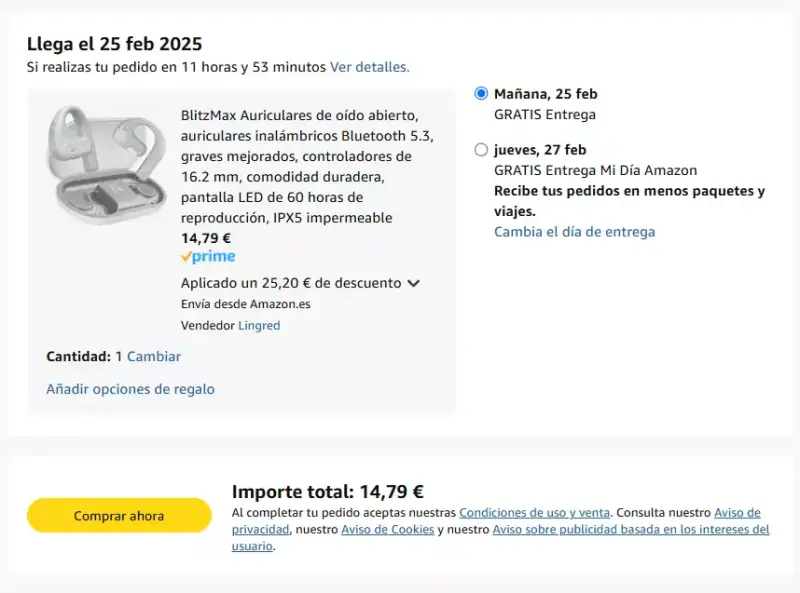Click the Comprar ahora button
This screenshot has width=800, height=593.
pyautogui.click(x=119, y=515)
